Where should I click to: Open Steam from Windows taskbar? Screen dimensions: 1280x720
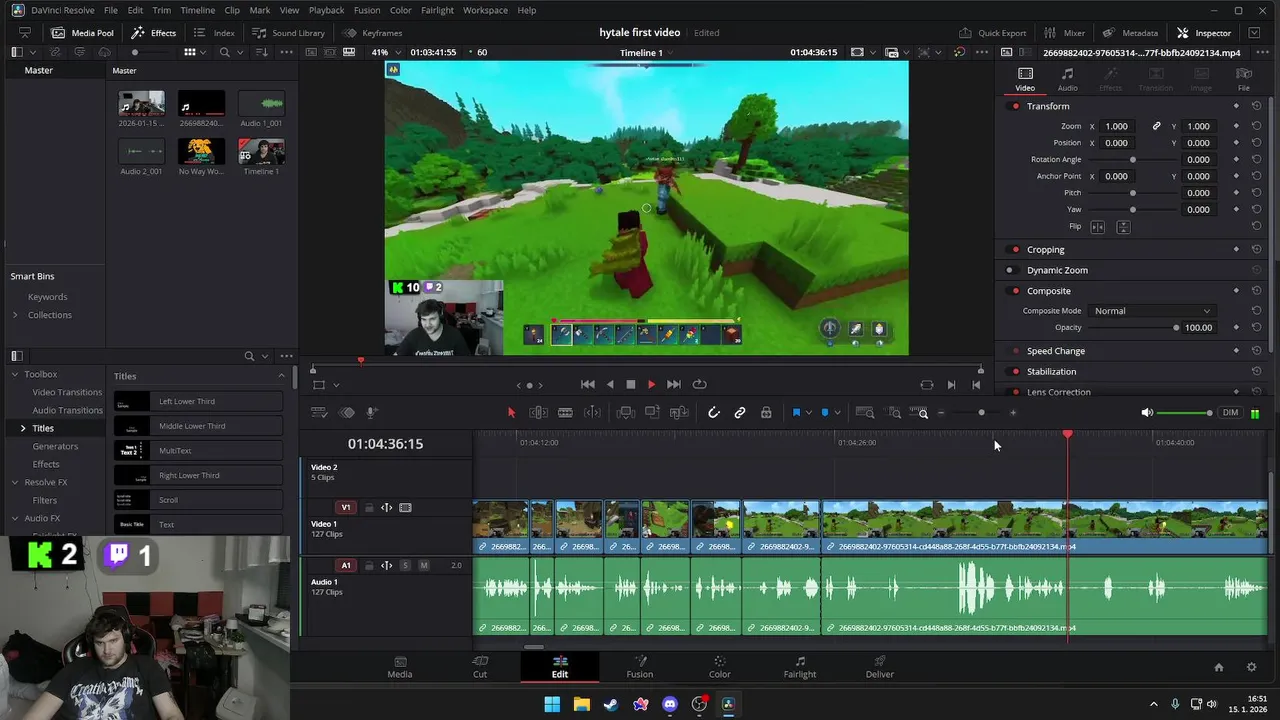click(610, 704)
